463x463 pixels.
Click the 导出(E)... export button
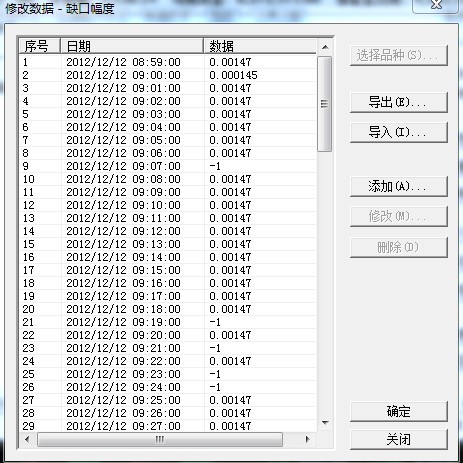[399, 102]
